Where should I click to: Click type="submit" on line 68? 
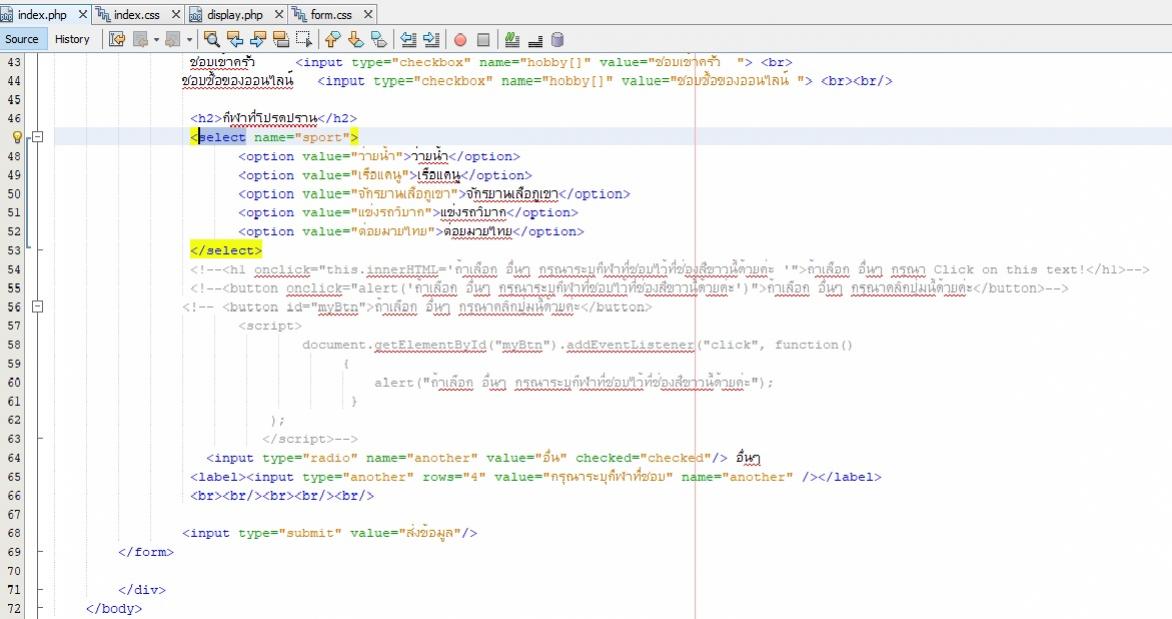pos(290,533)
